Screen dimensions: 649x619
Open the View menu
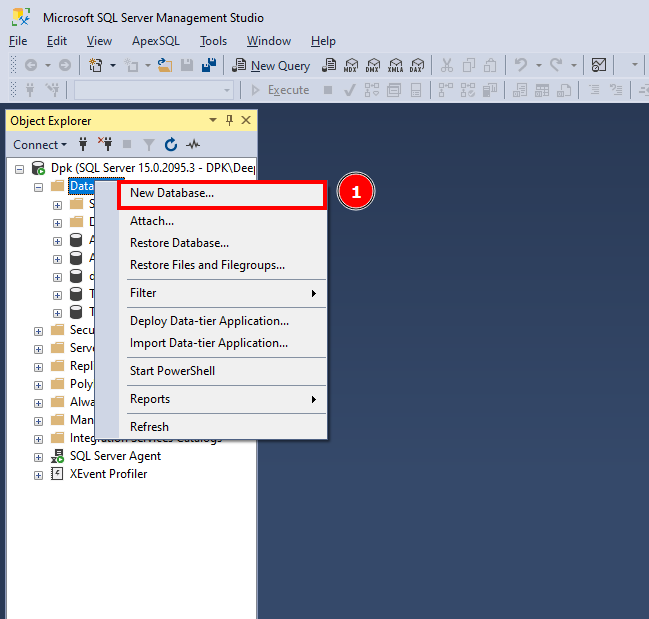(99, 41)
